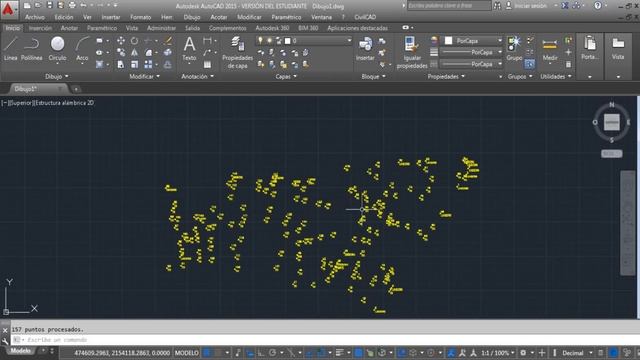The height and width of the screenshot is (360, 640).
Task: Click the Move (Desplazar) tool icon
Action: point(121,40)
